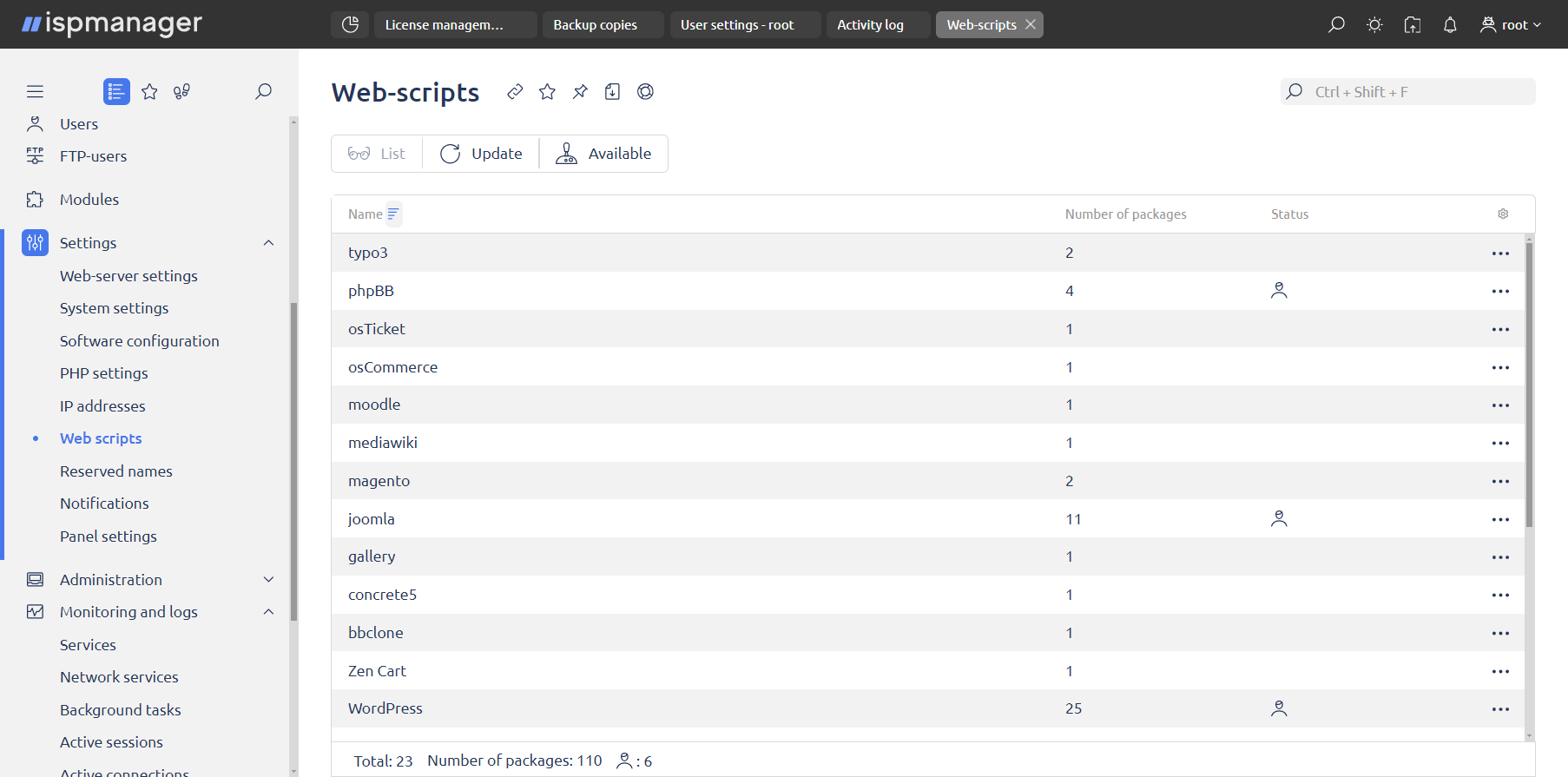This screenshot has height=777, width=1568.
Task: Open the actions menu for joomla row
Action: pyautogui.click(x=1500, y=519)
